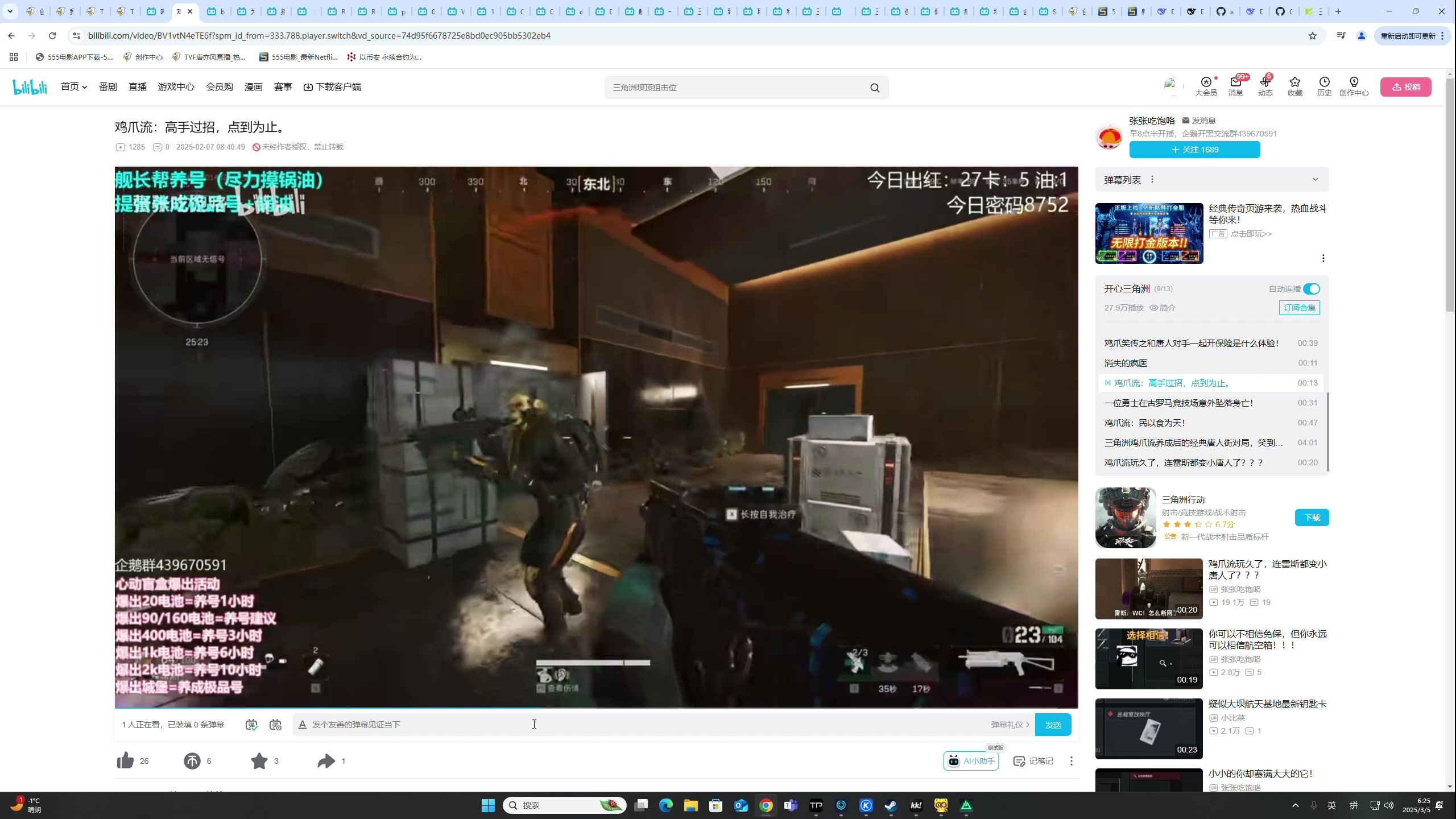Open the 大会员 icon
This screenshot has width=1456, height=819.
pyautogui.click(x=1206, y=86)
